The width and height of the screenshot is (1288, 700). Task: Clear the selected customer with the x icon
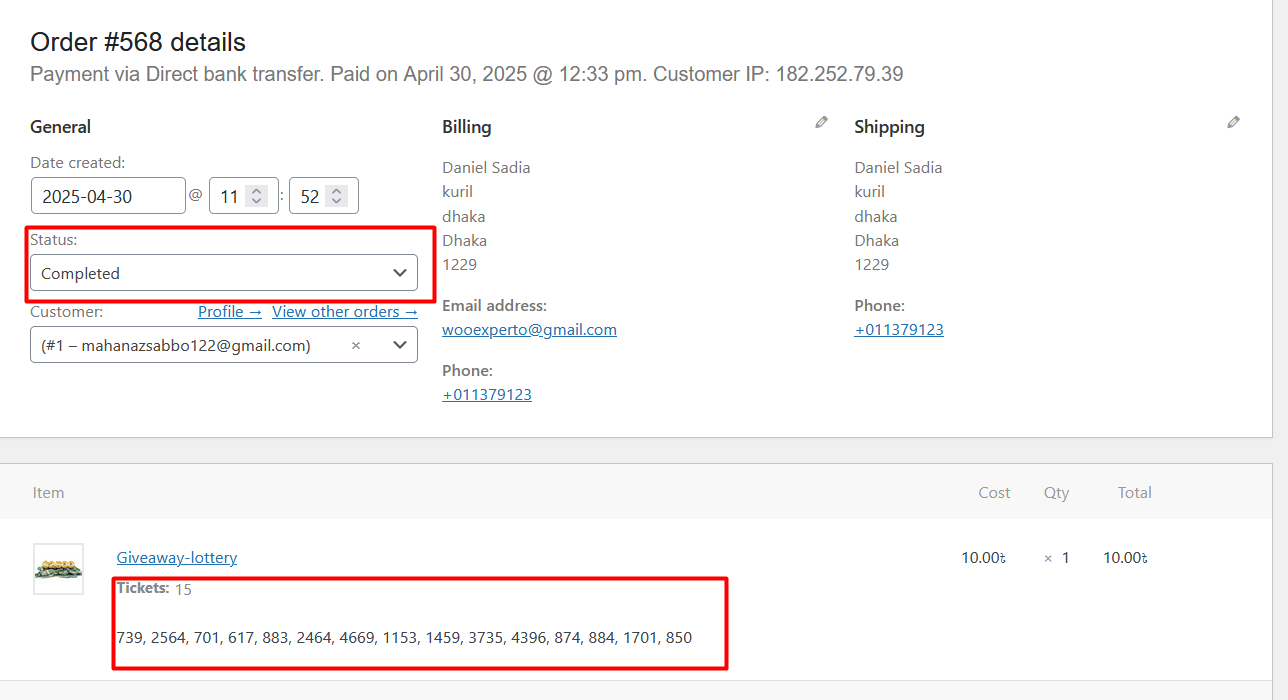356,345
